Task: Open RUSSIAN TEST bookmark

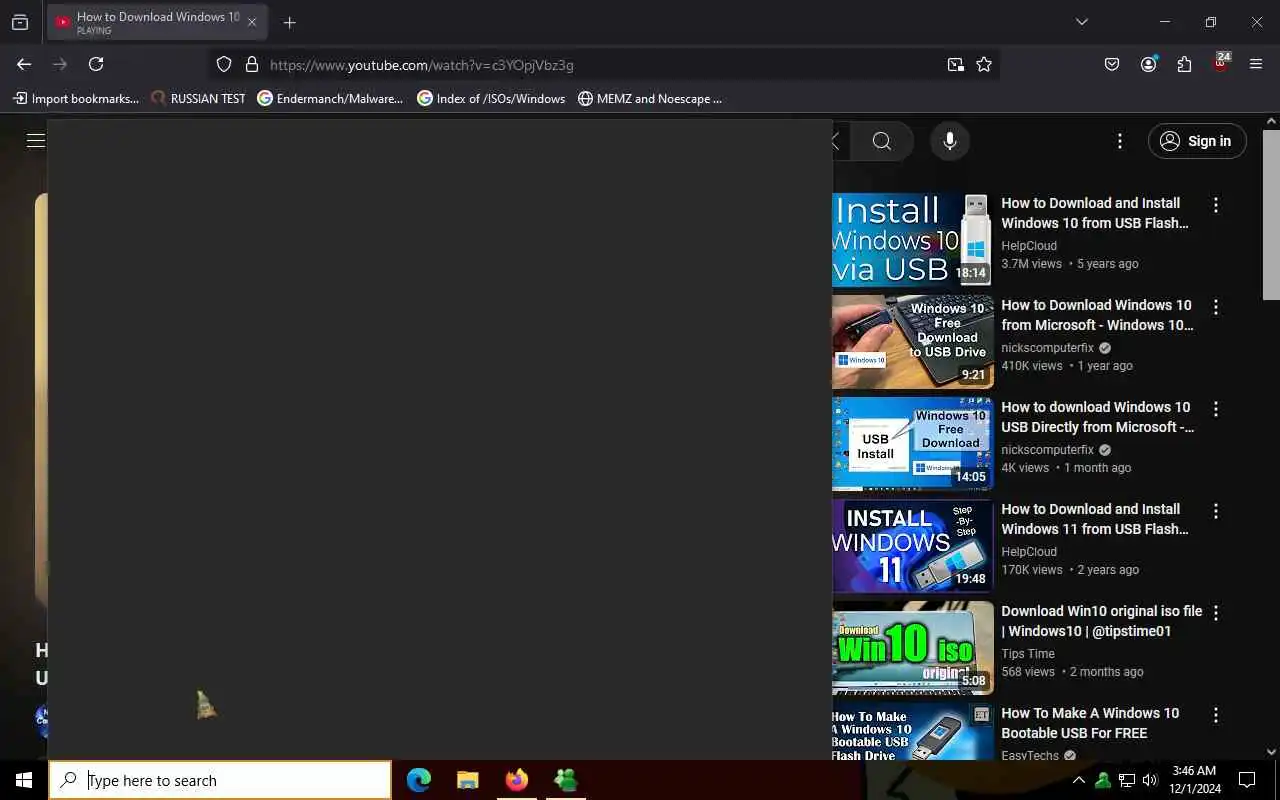Action: tap(198, 98)
